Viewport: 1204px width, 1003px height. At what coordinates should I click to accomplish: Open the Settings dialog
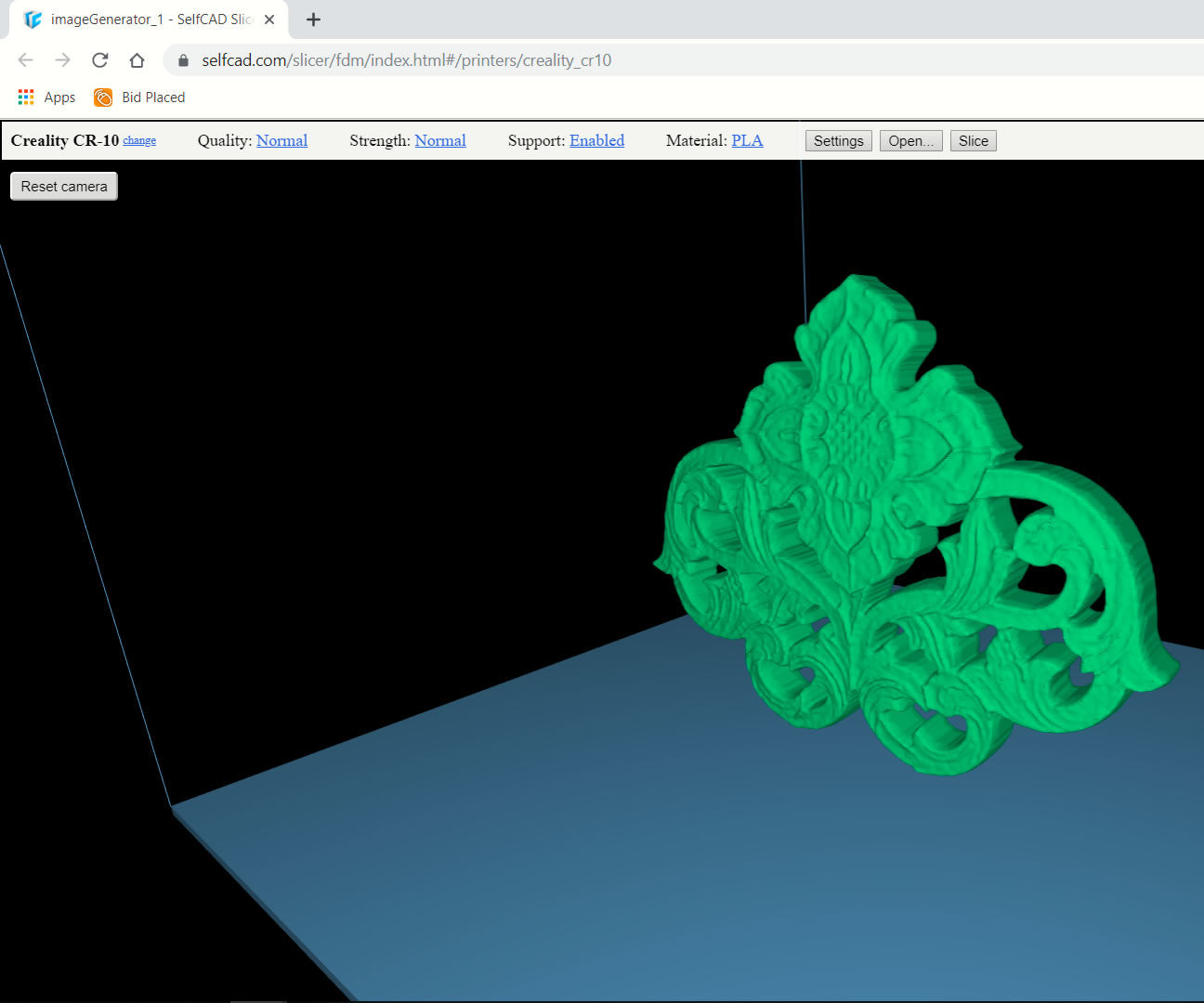(x=837, y=140)
